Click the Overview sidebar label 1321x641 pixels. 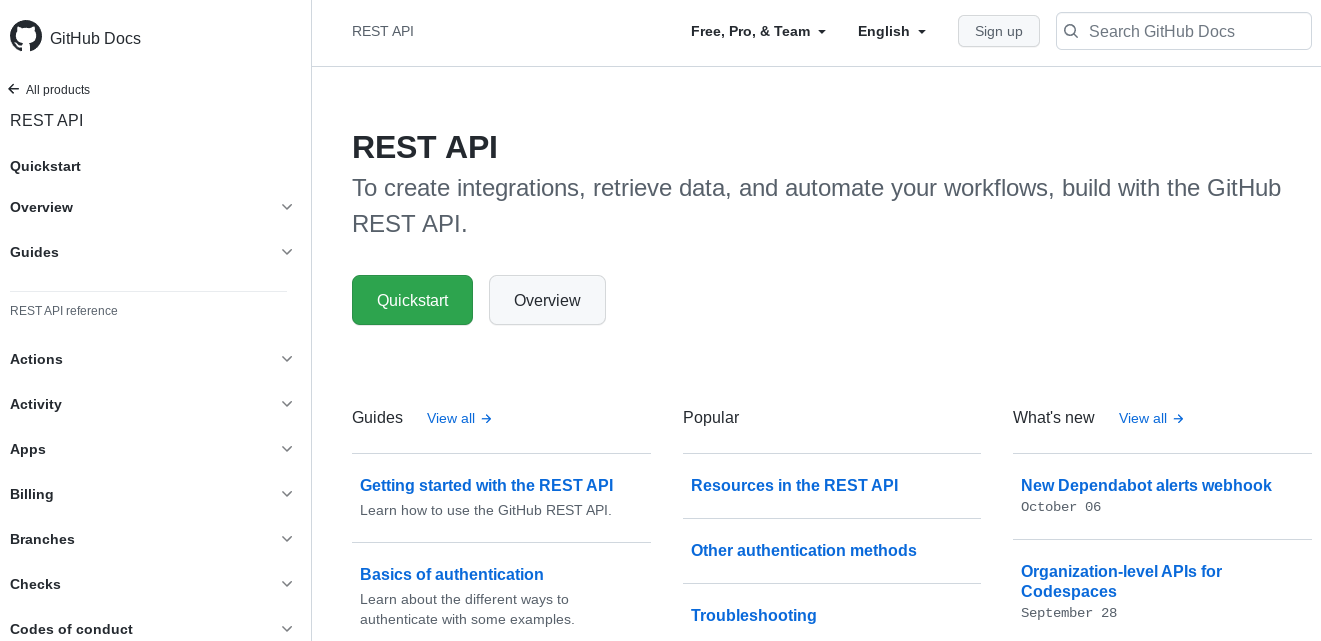(41, 207)
